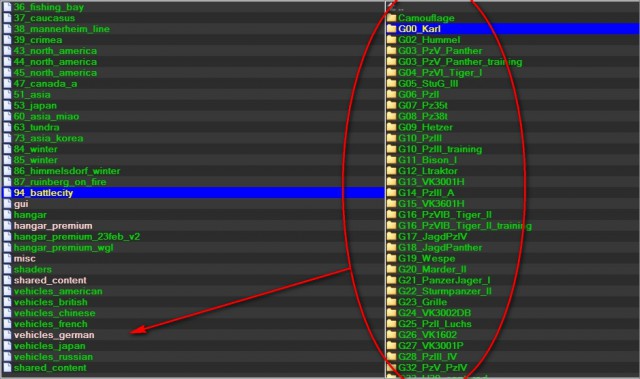This screenshot has width=640, height=379.
Task: Pick the 73_asia_korea file
Action: coord(48,138)
